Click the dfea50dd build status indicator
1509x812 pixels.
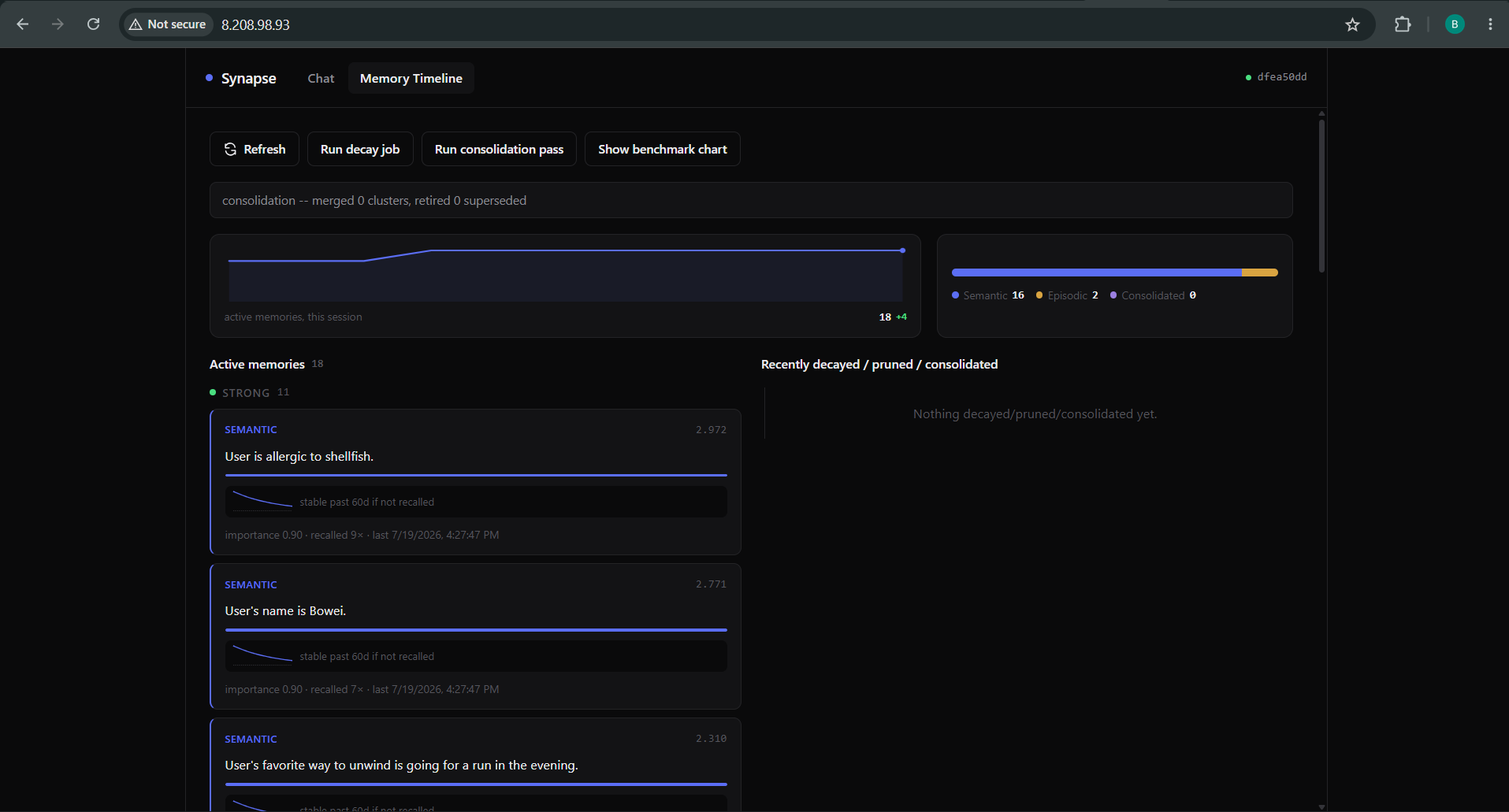pyautogui.click(x=1277, y=77)
